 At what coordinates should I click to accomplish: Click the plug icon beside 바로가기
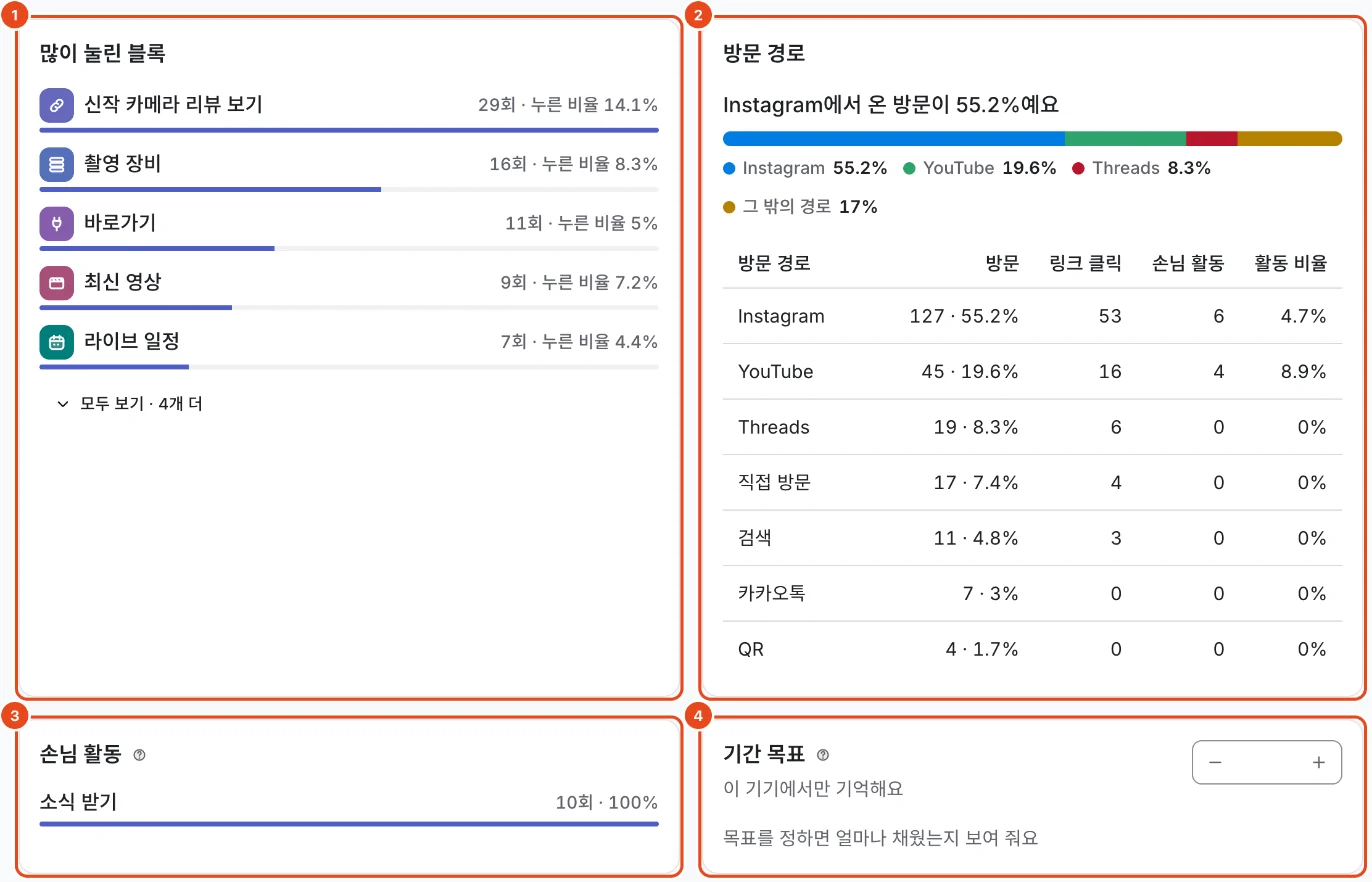click(x=57, y=223)
